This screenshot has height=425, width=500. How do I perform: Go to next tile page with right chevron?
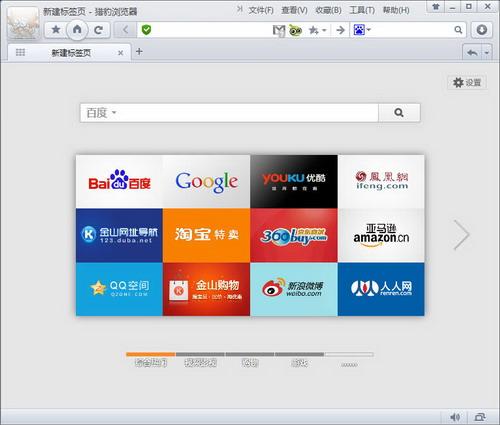[x=462, y=235]
